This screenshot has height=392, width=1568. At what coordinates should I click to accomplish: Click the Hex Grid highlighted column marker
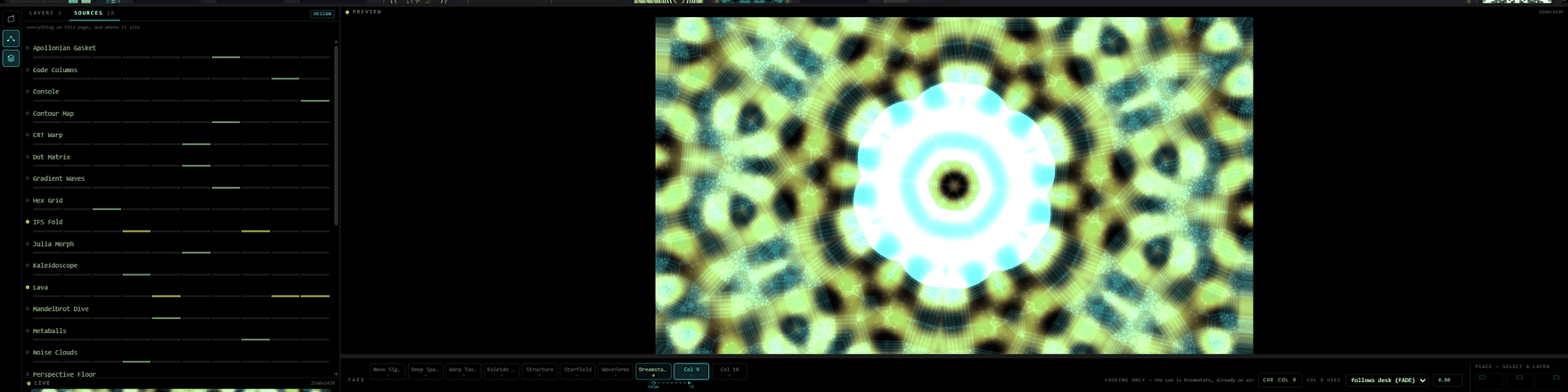tap(107, 209)
